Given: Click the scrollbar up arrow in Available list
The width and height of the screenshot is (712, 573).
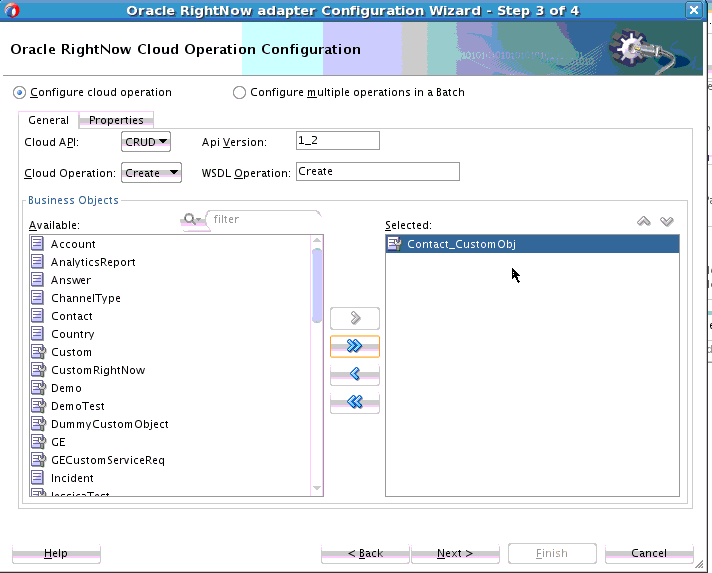Looking at the screenshot, I should coord(317,241).
